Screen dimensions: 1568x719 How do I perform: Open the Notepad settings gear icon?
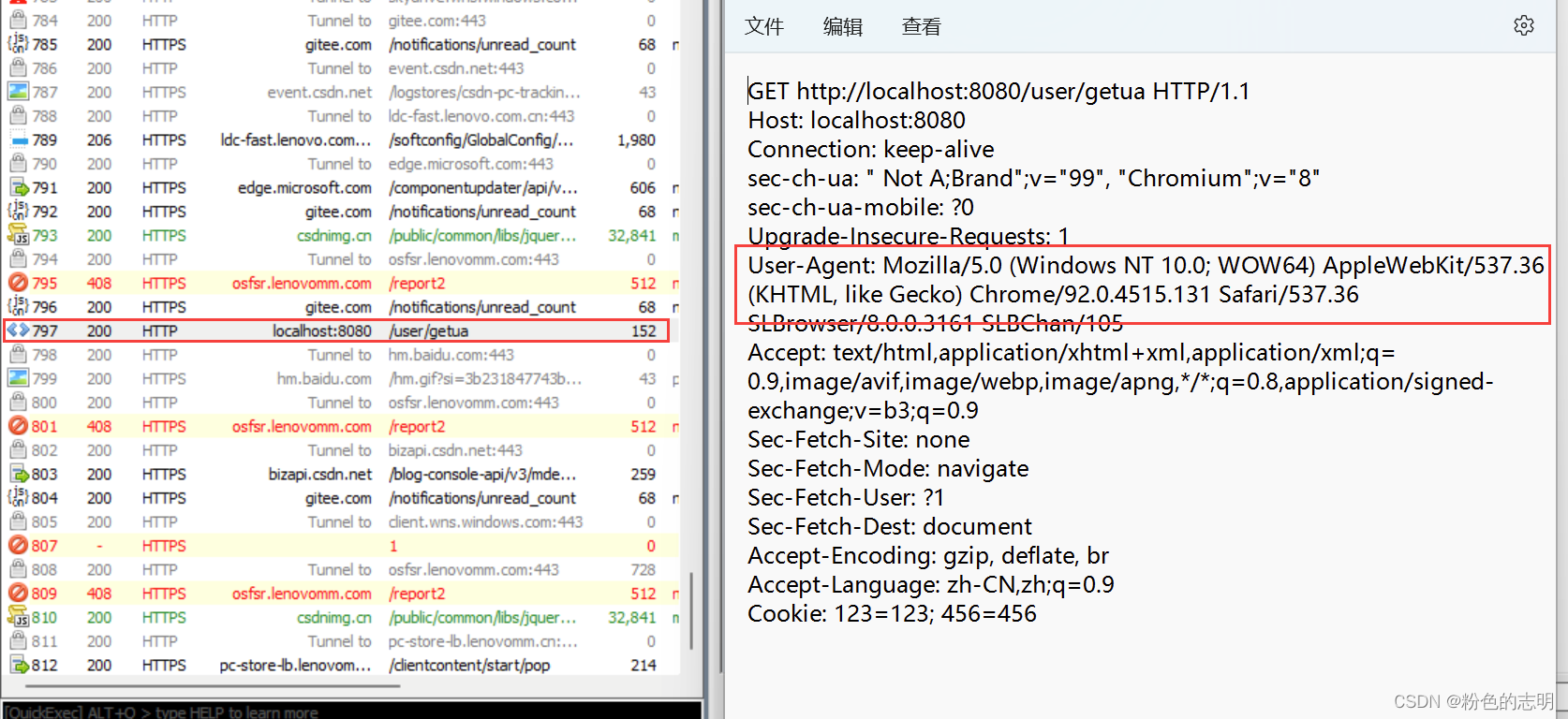[x=1524, y=26]
